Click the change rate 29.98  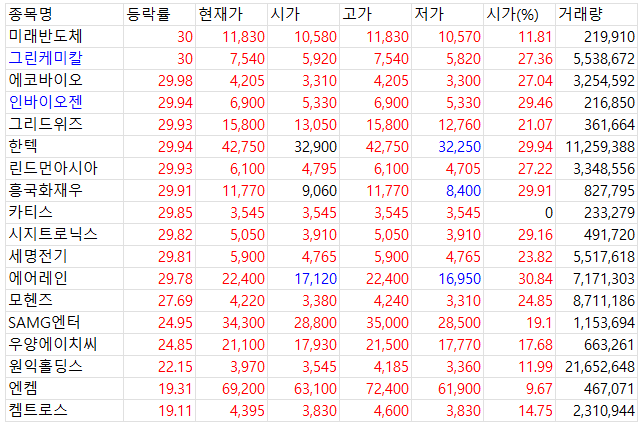175,81
